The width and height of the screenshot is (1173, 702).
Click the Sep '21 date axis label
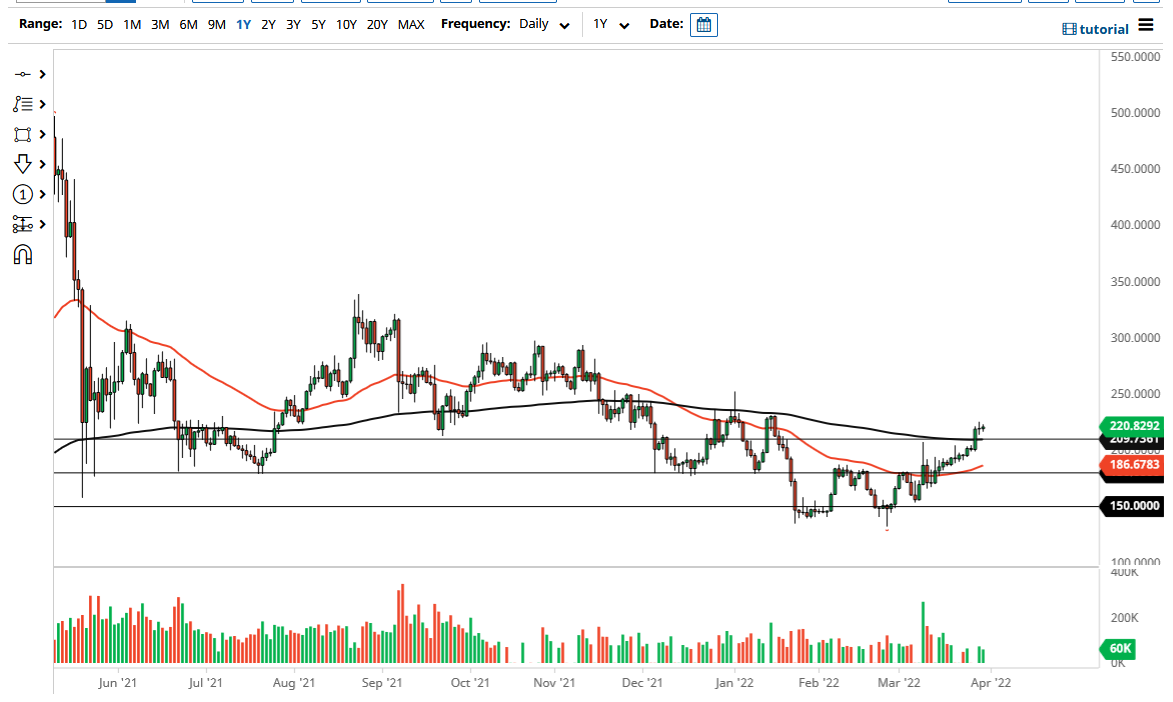pos(382,683)
